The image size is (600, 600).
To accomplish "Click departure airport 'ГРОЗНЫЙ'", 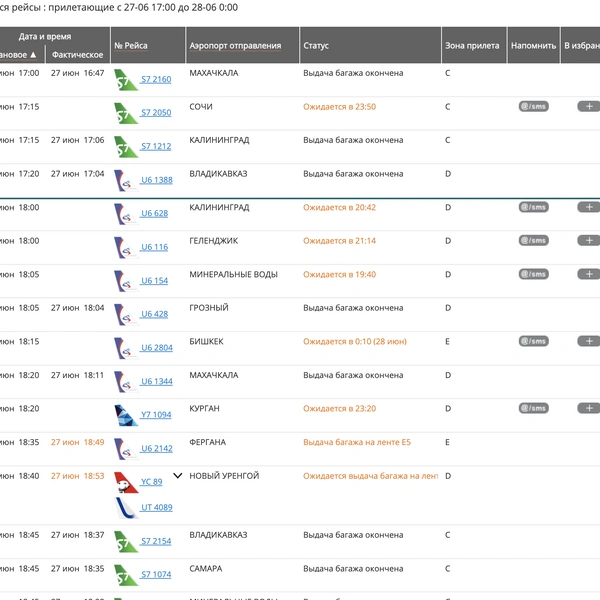I will point(209,308).
